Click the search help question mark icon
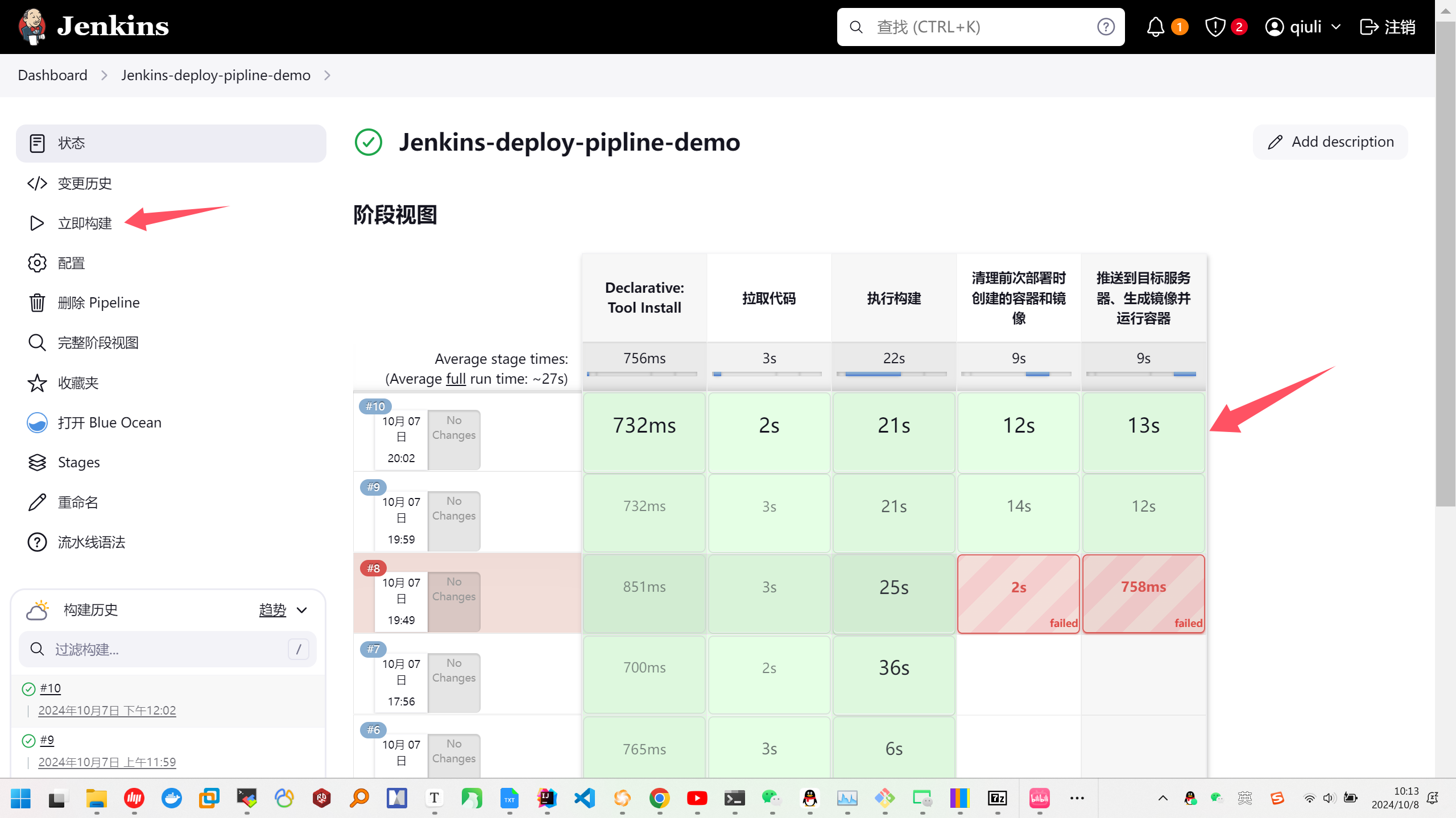Screen dimensions: 1456x818 (1106, 27)
